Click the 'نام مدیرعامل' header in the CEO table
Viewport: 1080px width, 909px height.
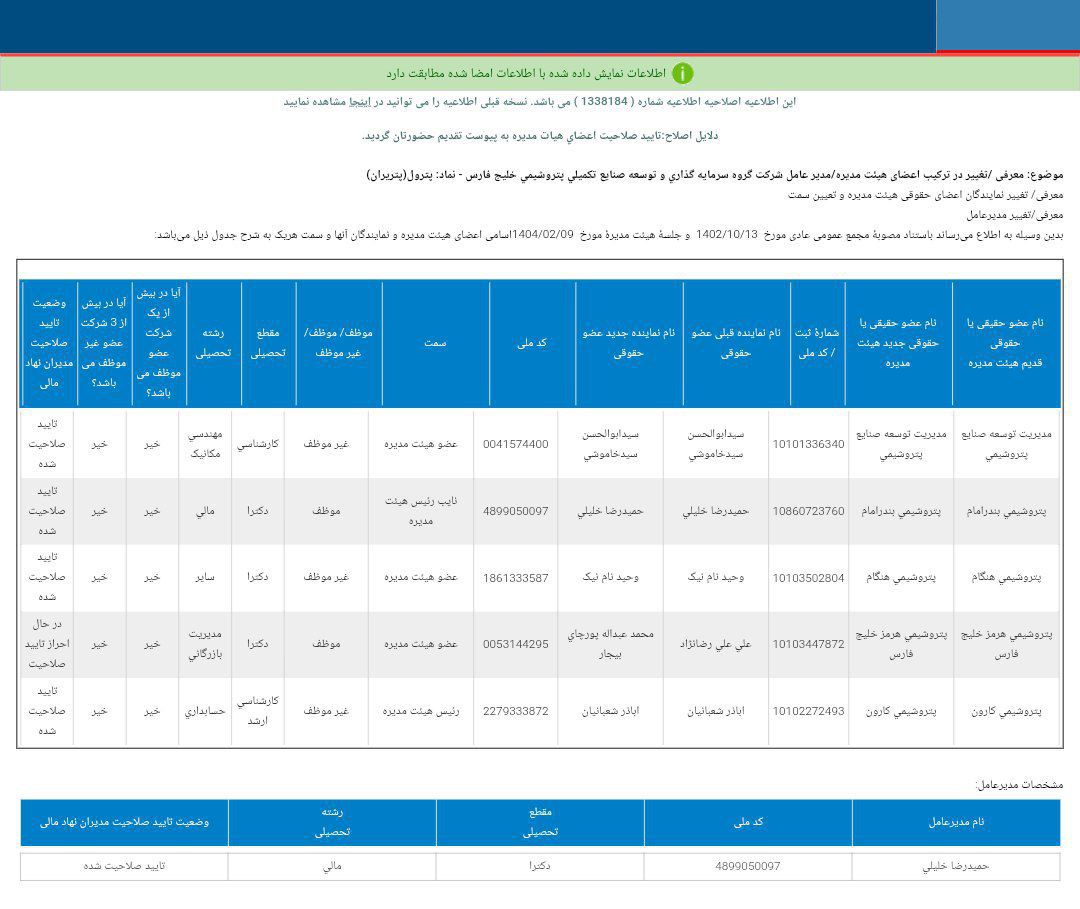[956, 822]
